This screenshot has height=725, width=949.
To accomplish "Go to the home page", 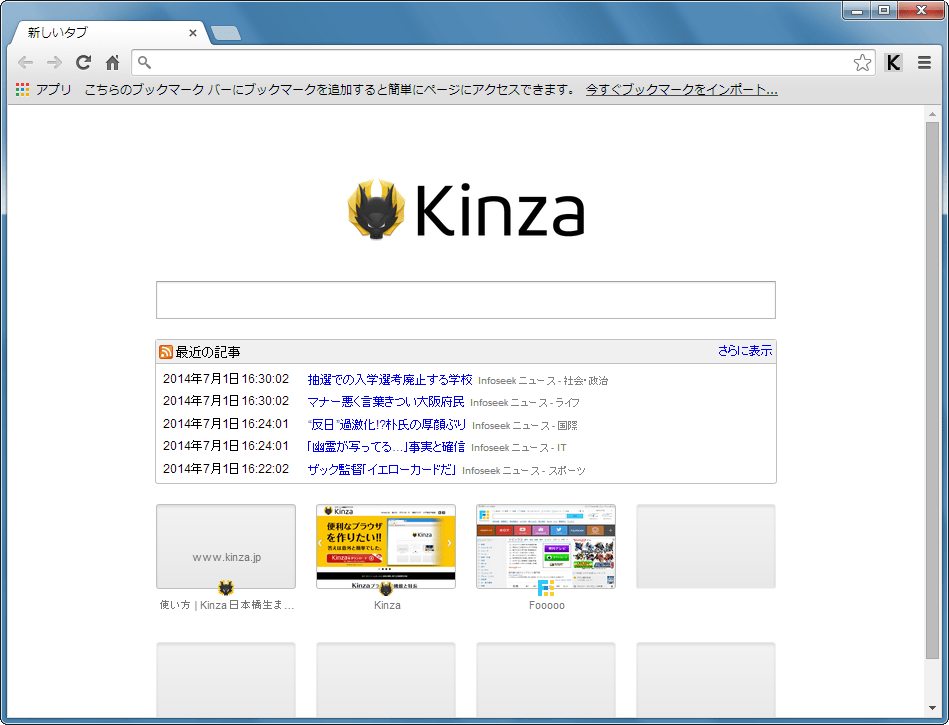I will pos(113,62).
